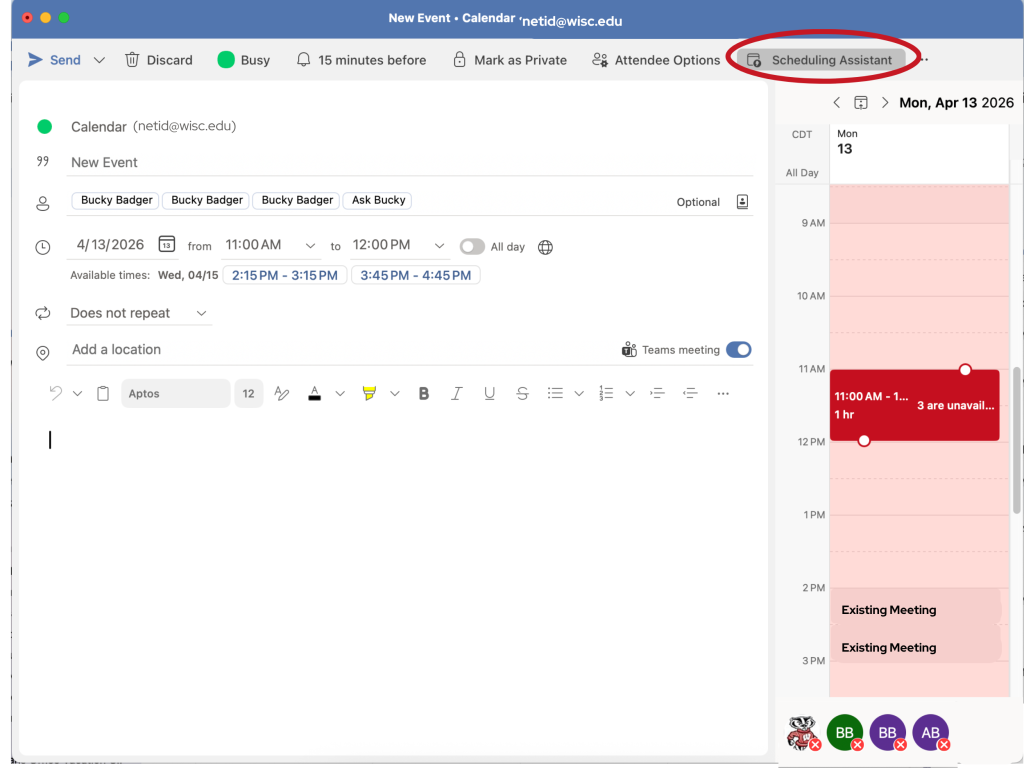Open the Scheduling Assistant
Viewport: 1024px width, 768px height.
820,60
